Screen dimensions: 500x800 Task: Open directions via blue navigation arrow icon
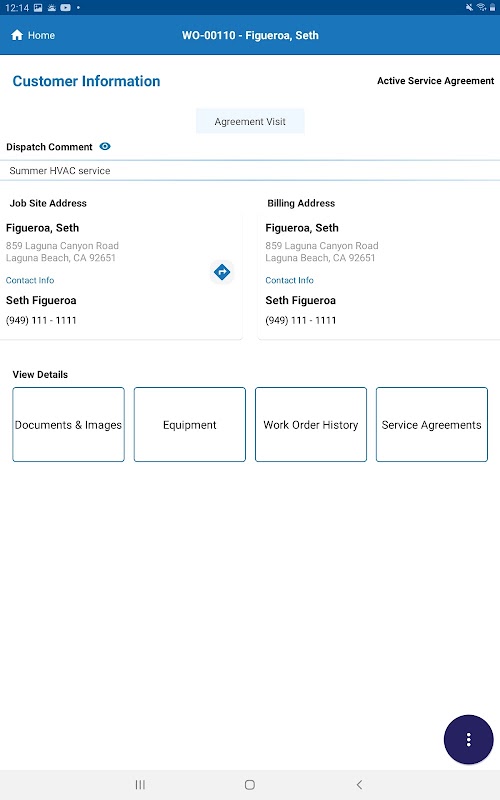point(221,272)
